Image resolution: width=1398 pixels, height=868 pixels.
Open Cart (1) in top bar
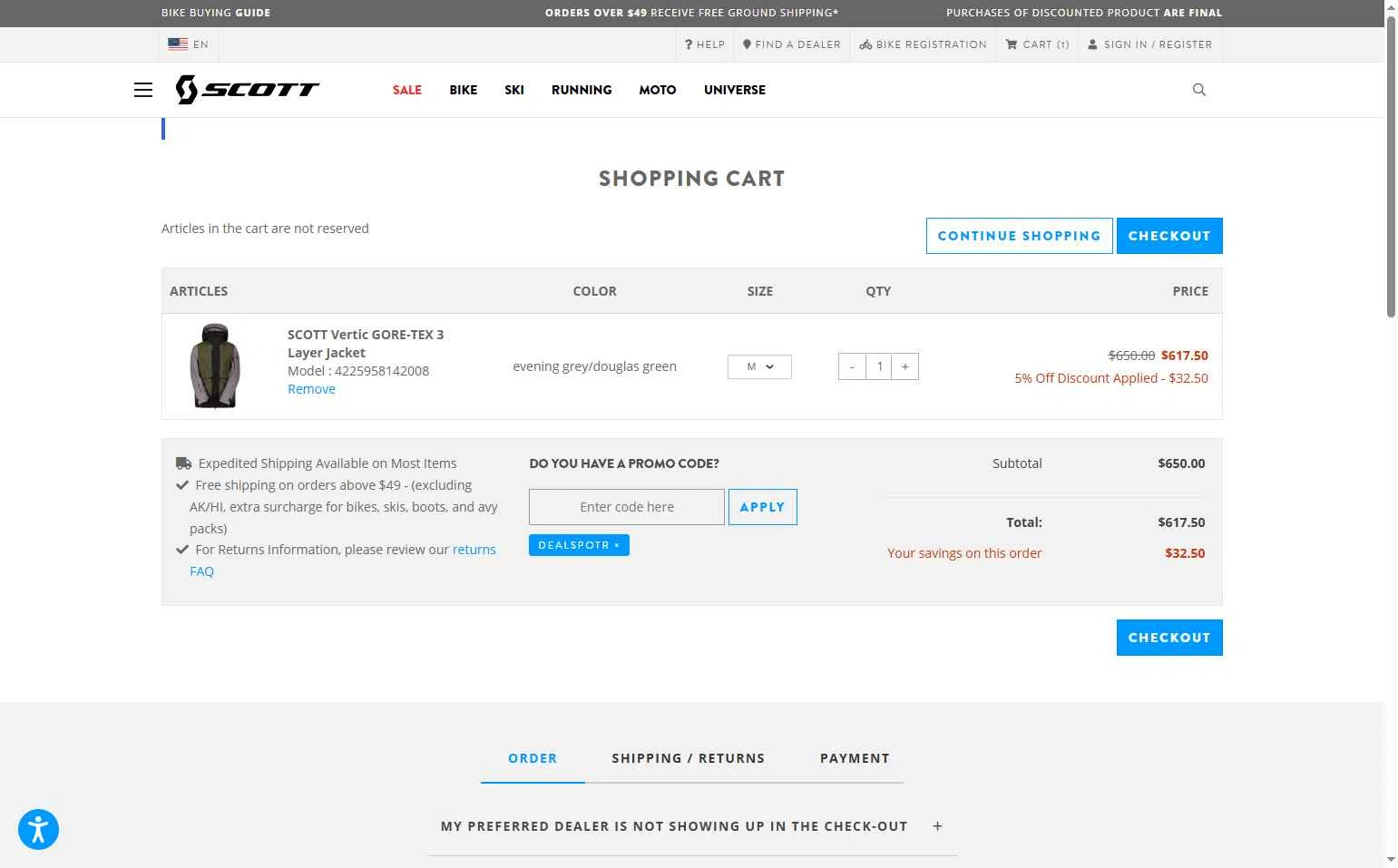click(1038, 44)
